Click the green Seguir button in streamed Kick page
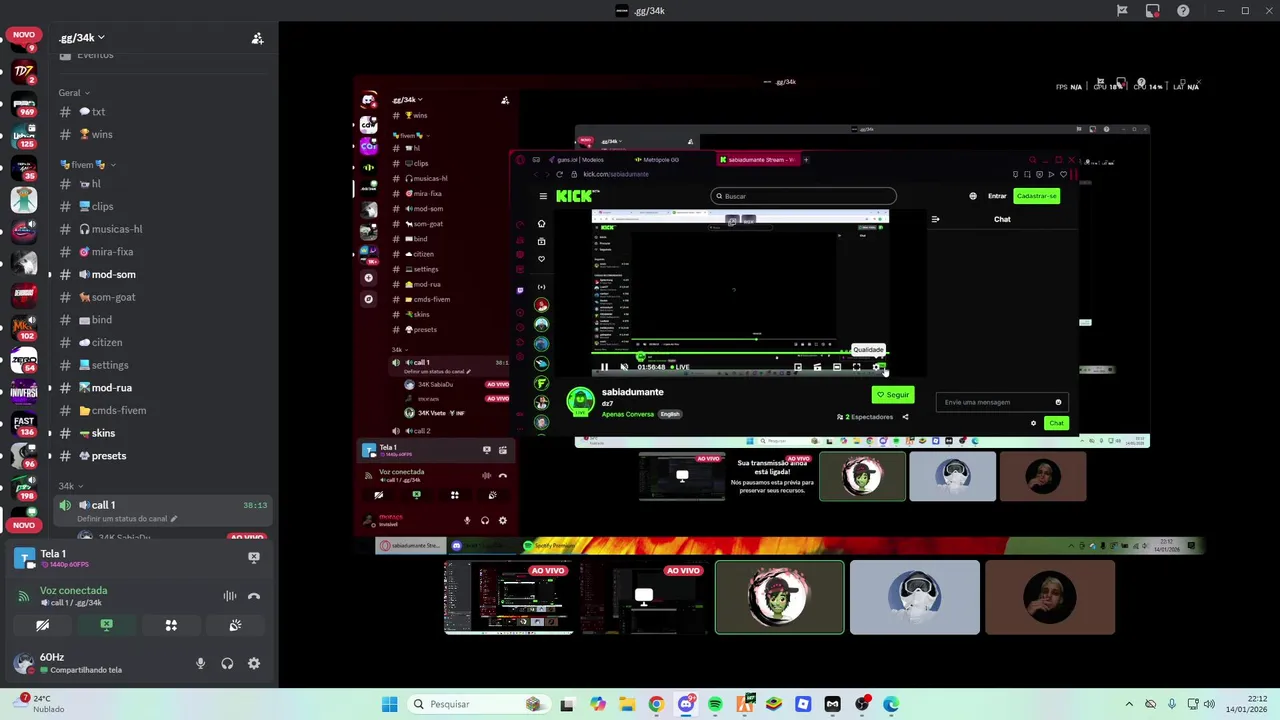The height and width of the screenshot is (720, 1280). pos(893,394)
